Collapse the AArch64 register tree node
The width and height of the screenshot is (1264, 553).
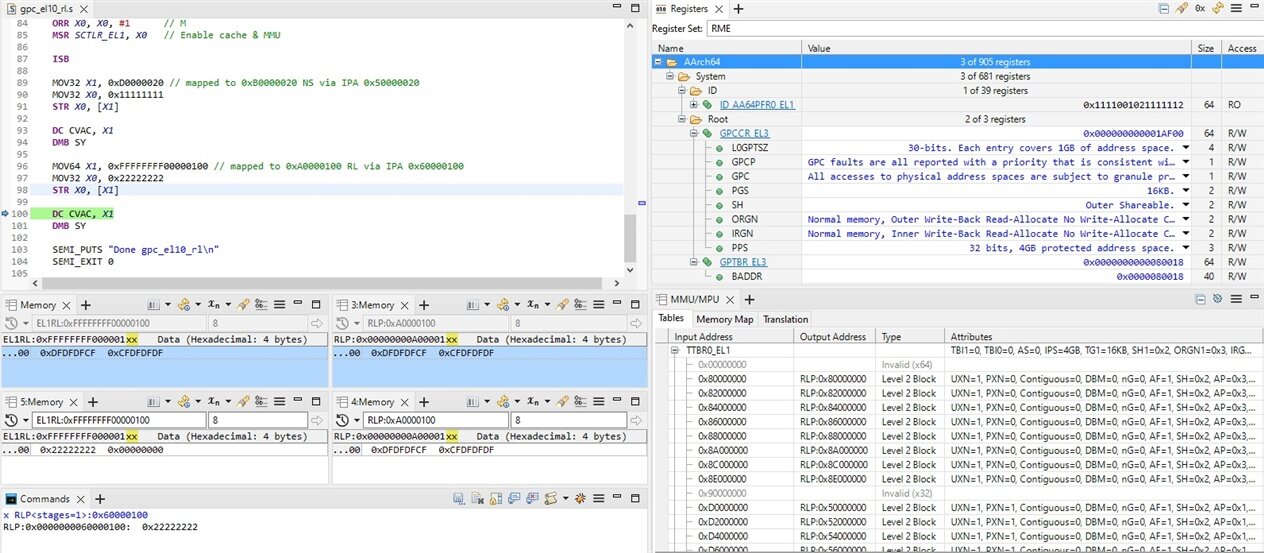(x=659, y=62)
